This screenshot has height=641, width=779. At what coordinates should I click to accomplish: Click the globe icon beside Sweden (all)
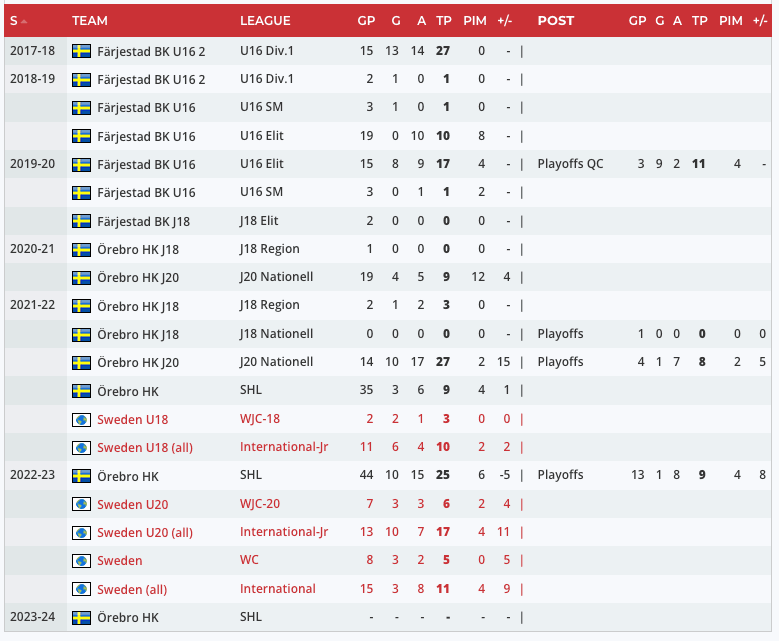click(81, 589)
